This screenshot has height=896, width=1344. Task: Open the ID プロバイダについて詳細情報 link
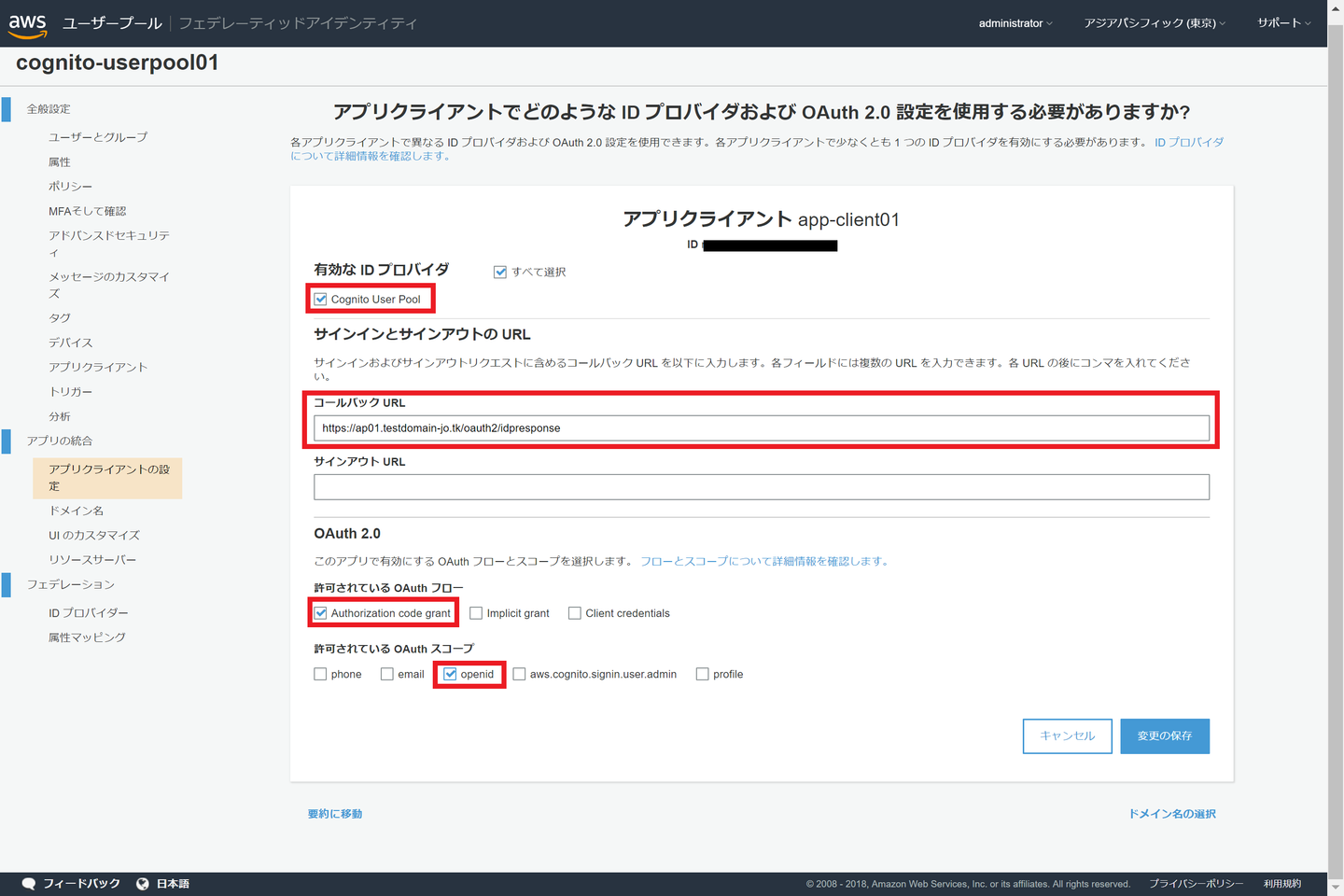click(757, 149)
